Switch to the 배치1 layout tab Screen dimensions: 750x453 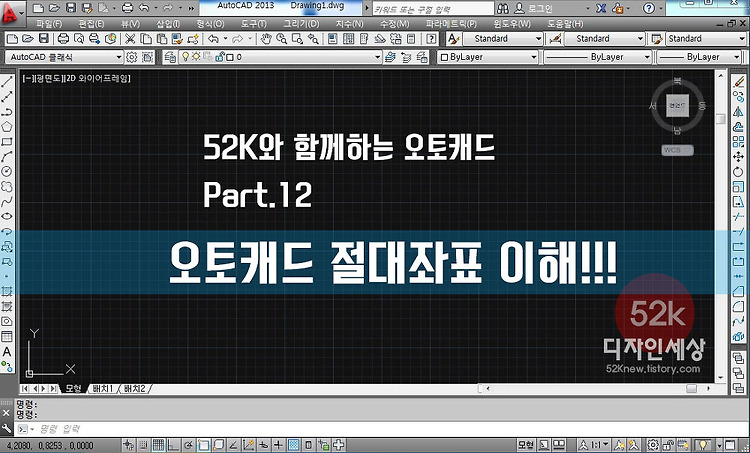tap(102, 388)
